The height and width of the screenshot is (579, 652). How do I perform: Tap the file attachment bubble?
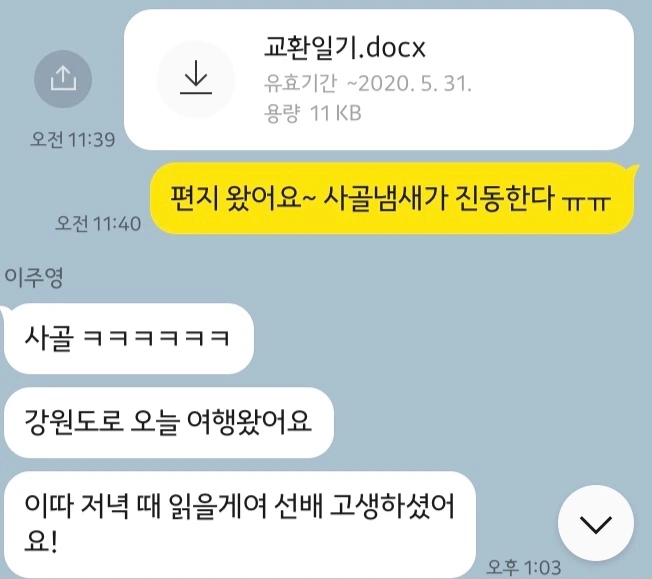click(x=379, y=79)
